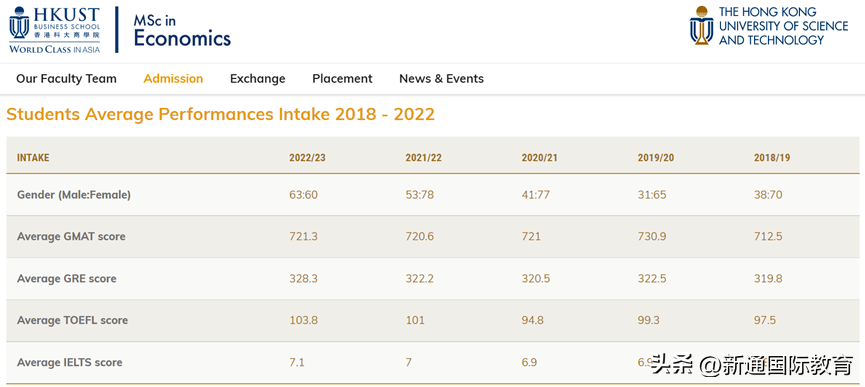Click the Average IELTS score row label
The image size is (865, 387).
click(70, 362)
